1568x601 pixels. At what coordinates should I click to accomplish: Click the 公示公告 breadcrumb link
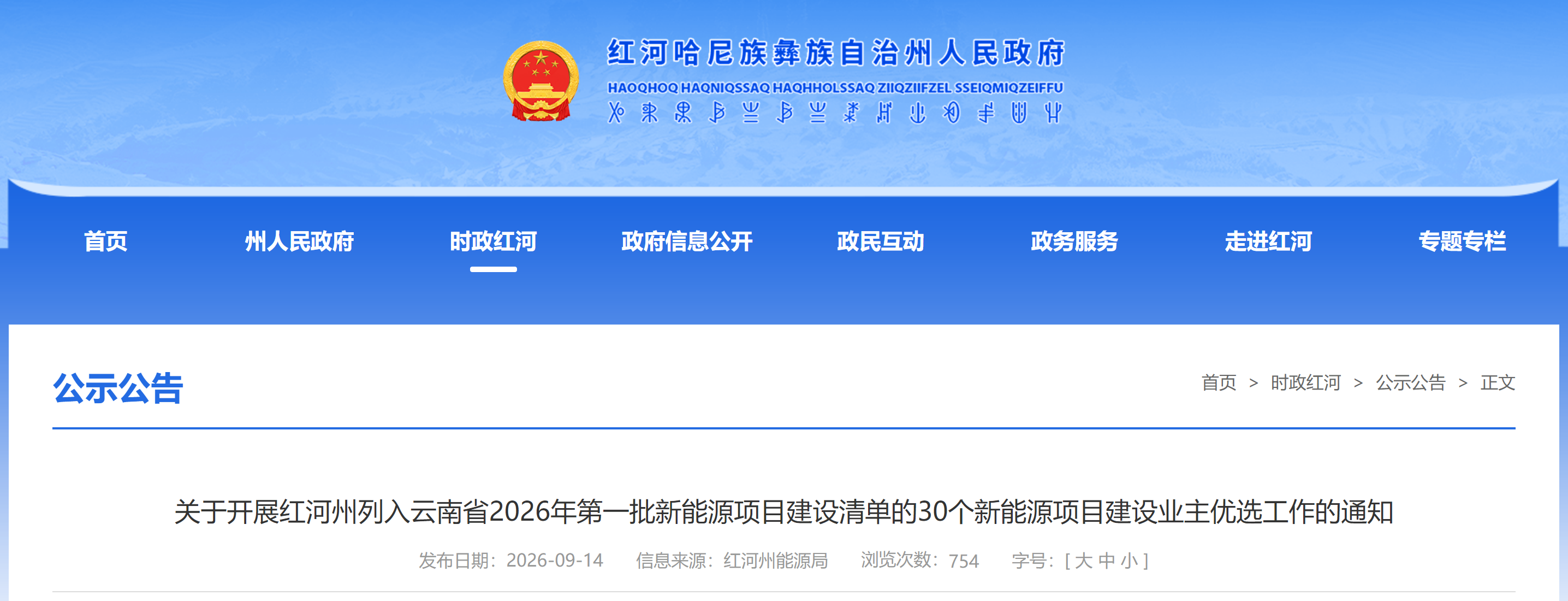coord(1410,383)
